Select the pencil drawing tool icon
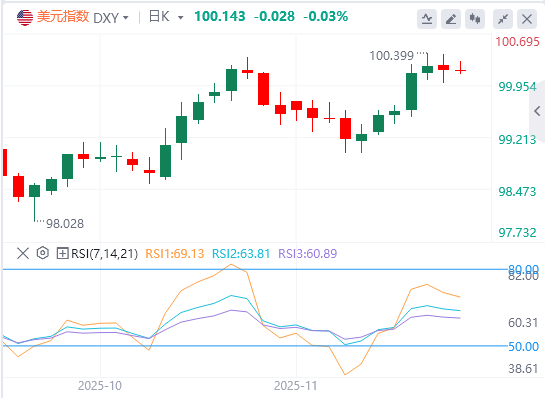 [x=451, y=19]
